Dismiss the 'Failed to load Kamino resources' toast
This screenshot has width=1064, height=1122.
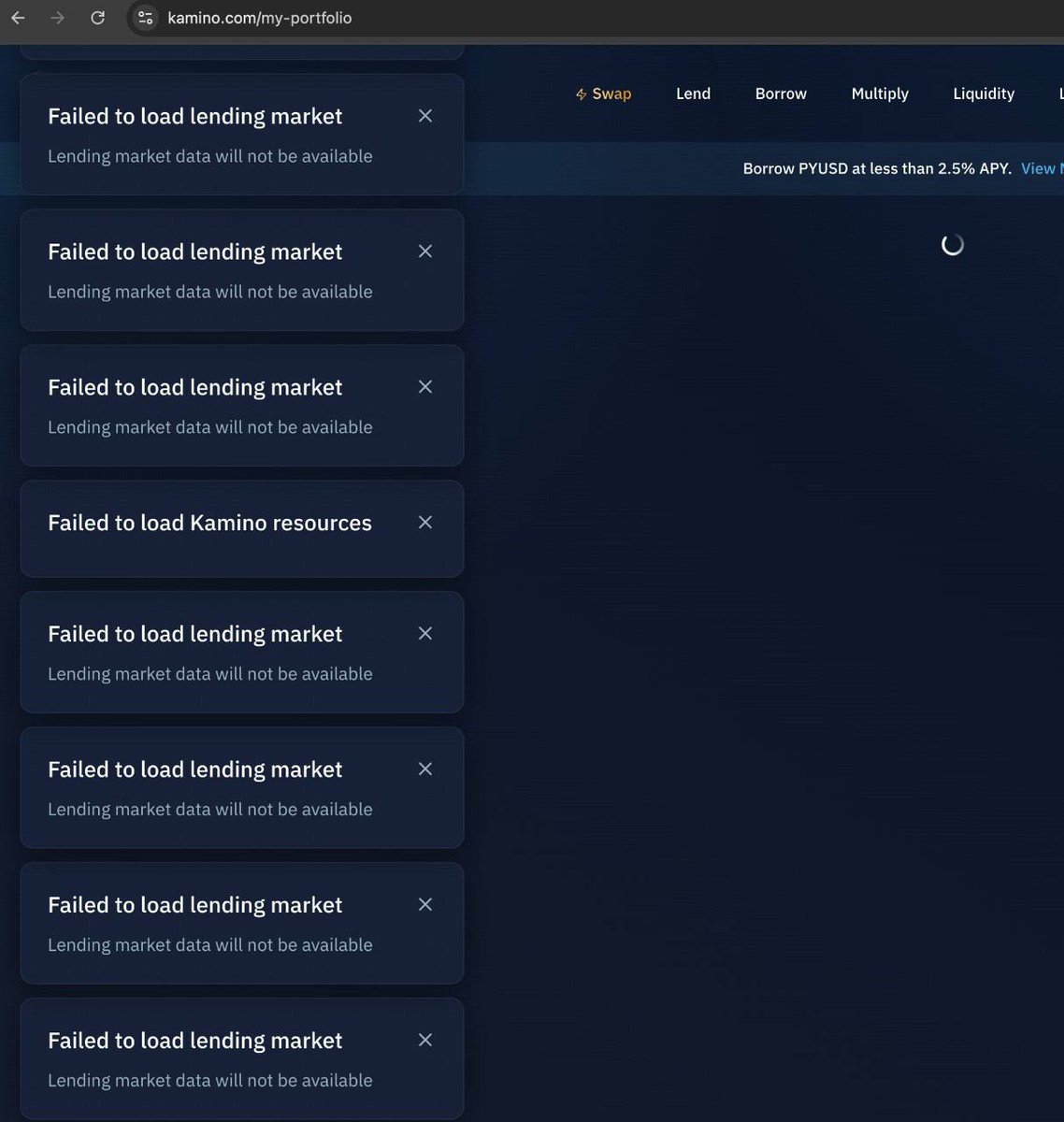[x=425, y=522]
